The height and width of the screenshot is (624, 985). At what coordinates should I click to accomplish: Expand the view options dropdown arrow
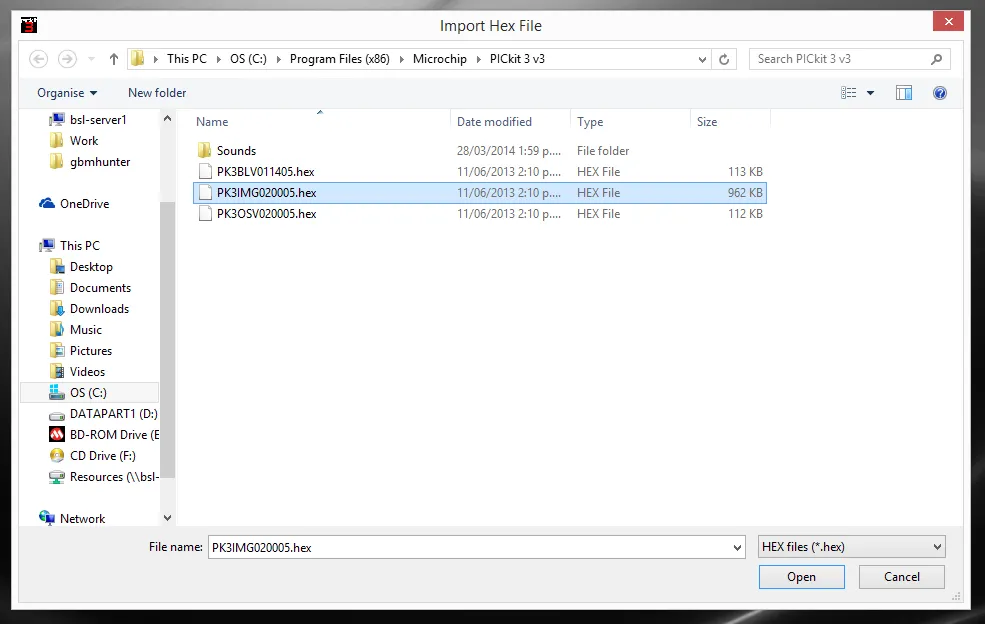(x=870, y=93)
